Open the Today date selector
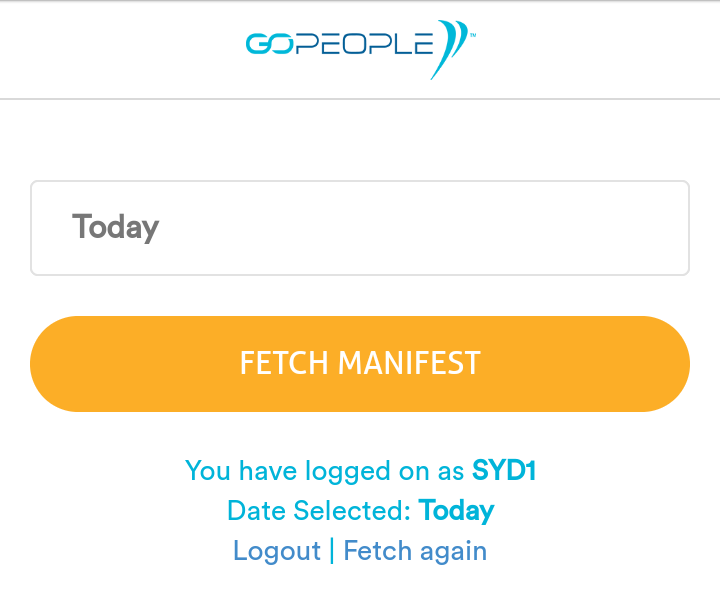This screenshot has width=720, height=616. coord(360,228)
